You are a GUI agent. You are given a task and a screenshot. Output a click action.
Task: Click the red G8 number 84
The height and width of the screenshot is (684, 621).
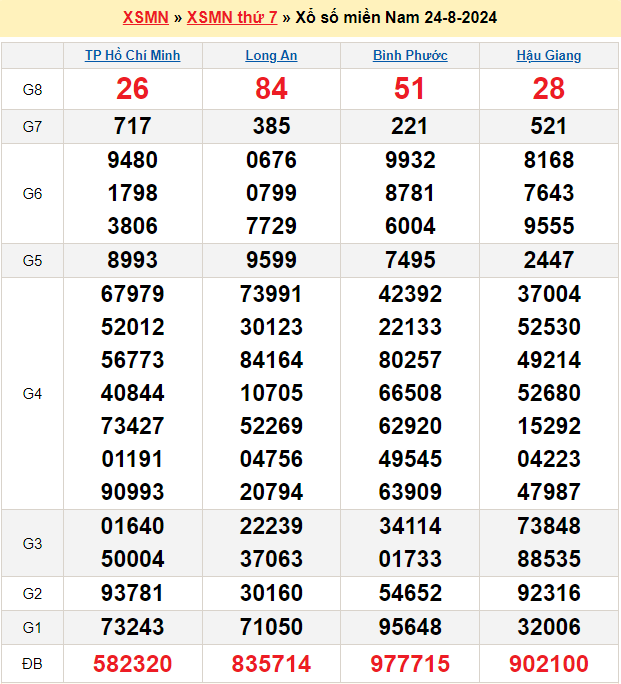tap(271, 90)
